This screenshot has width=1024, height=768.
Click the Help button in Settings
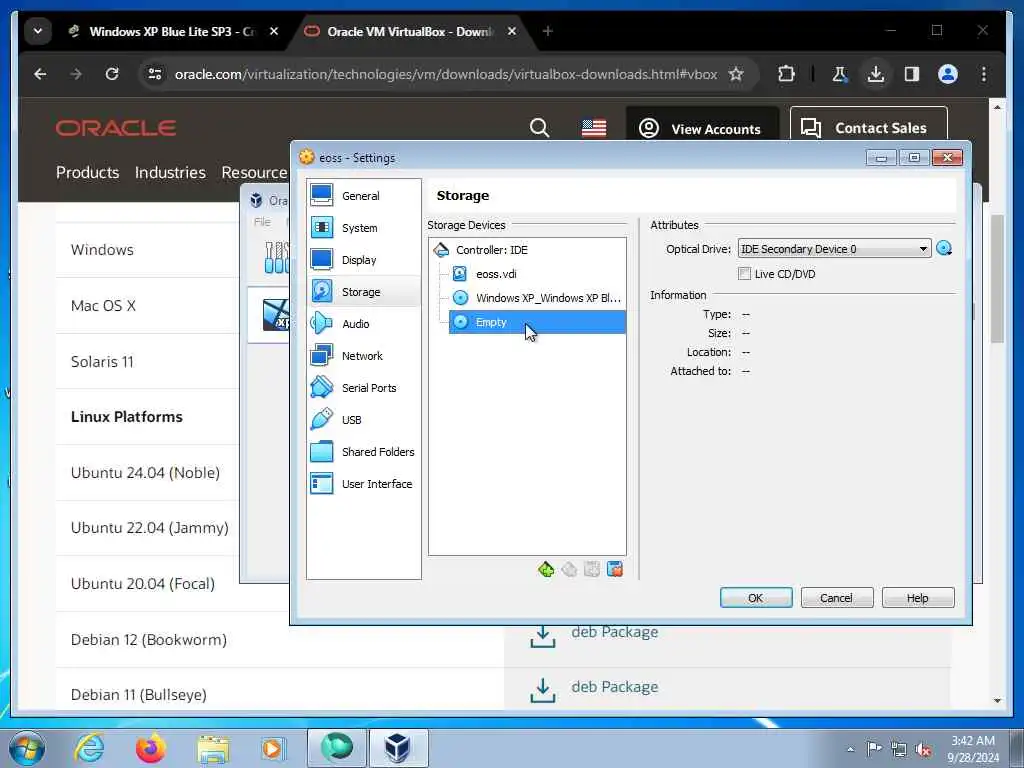(x=918, y=598)
